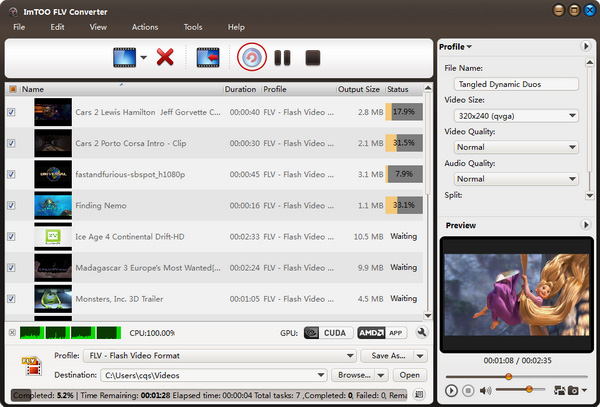Click the file list scroll down arrow
Viewport: 600px width, 407px height.
coord(428,316)
